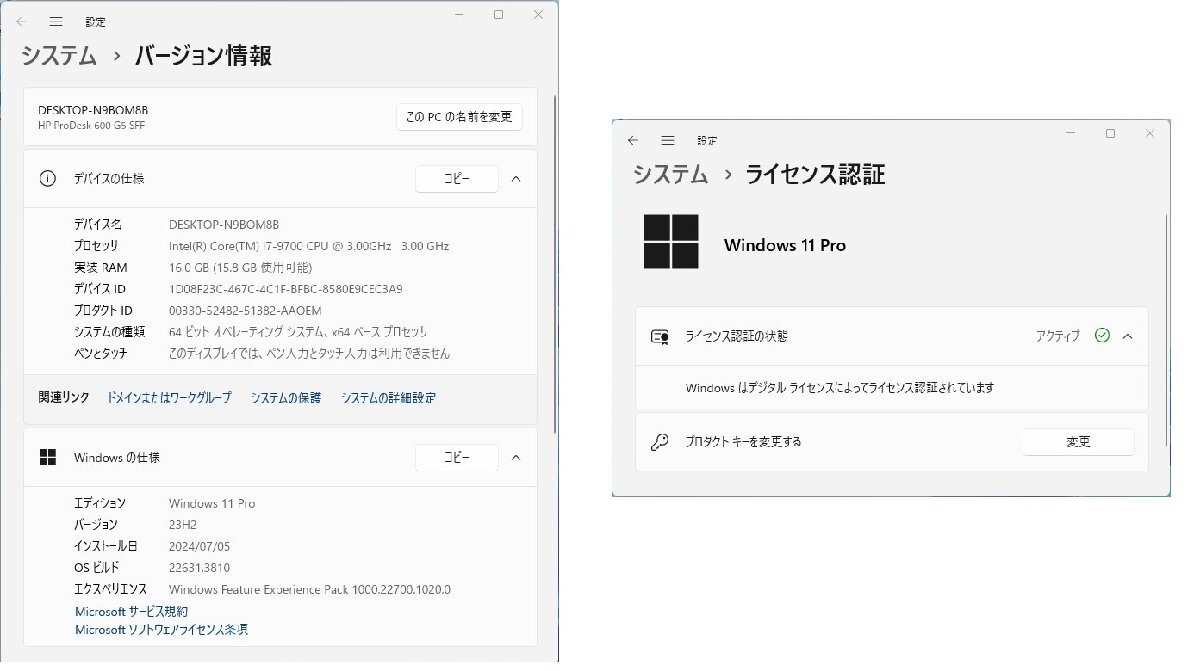Click システム breadcrumb in バージョン情報 window
The height and width of the screenshot is (671, 1200).
pyautogui.click(x=59, y=56)
